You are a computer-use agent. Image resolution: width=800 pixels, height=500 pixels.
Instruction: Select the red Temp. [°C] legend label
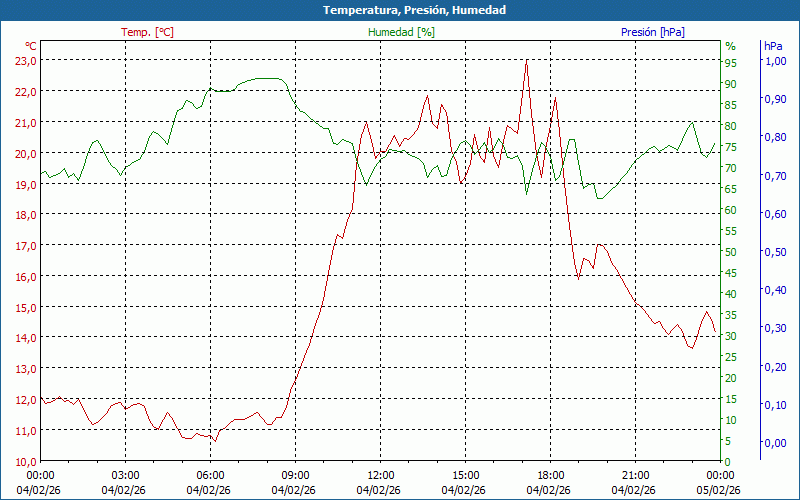(147, 32)
